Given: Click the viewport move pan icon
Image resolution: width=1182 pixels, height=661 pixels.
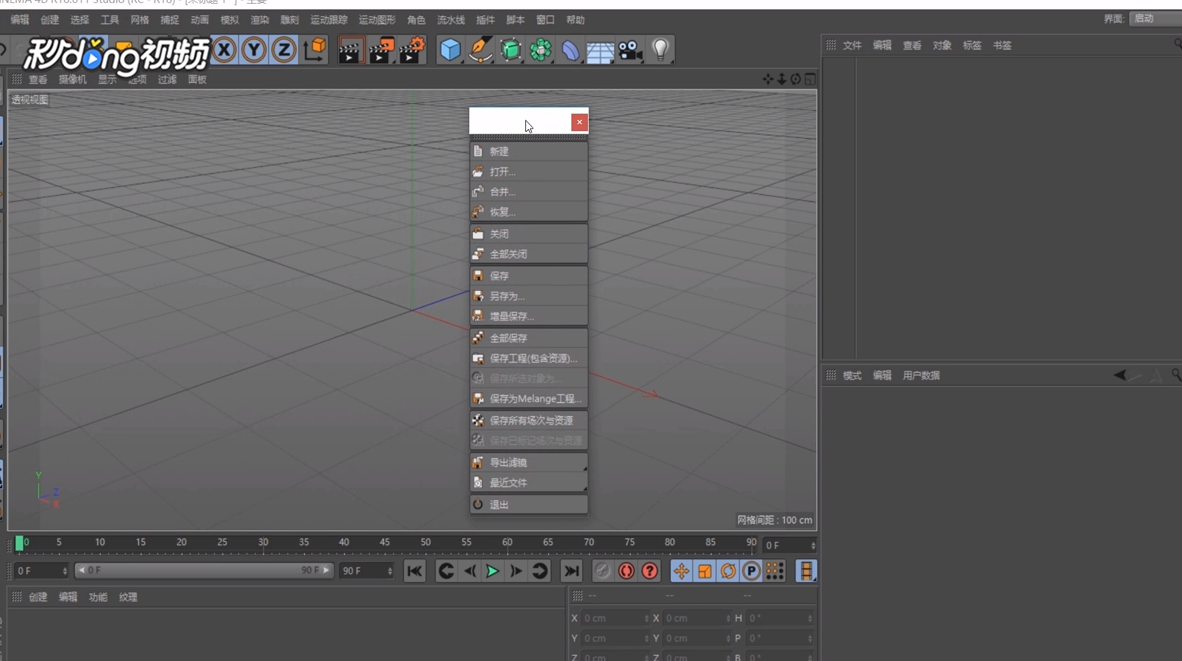Looking at the screenshot, I should (x=767, y=79).
